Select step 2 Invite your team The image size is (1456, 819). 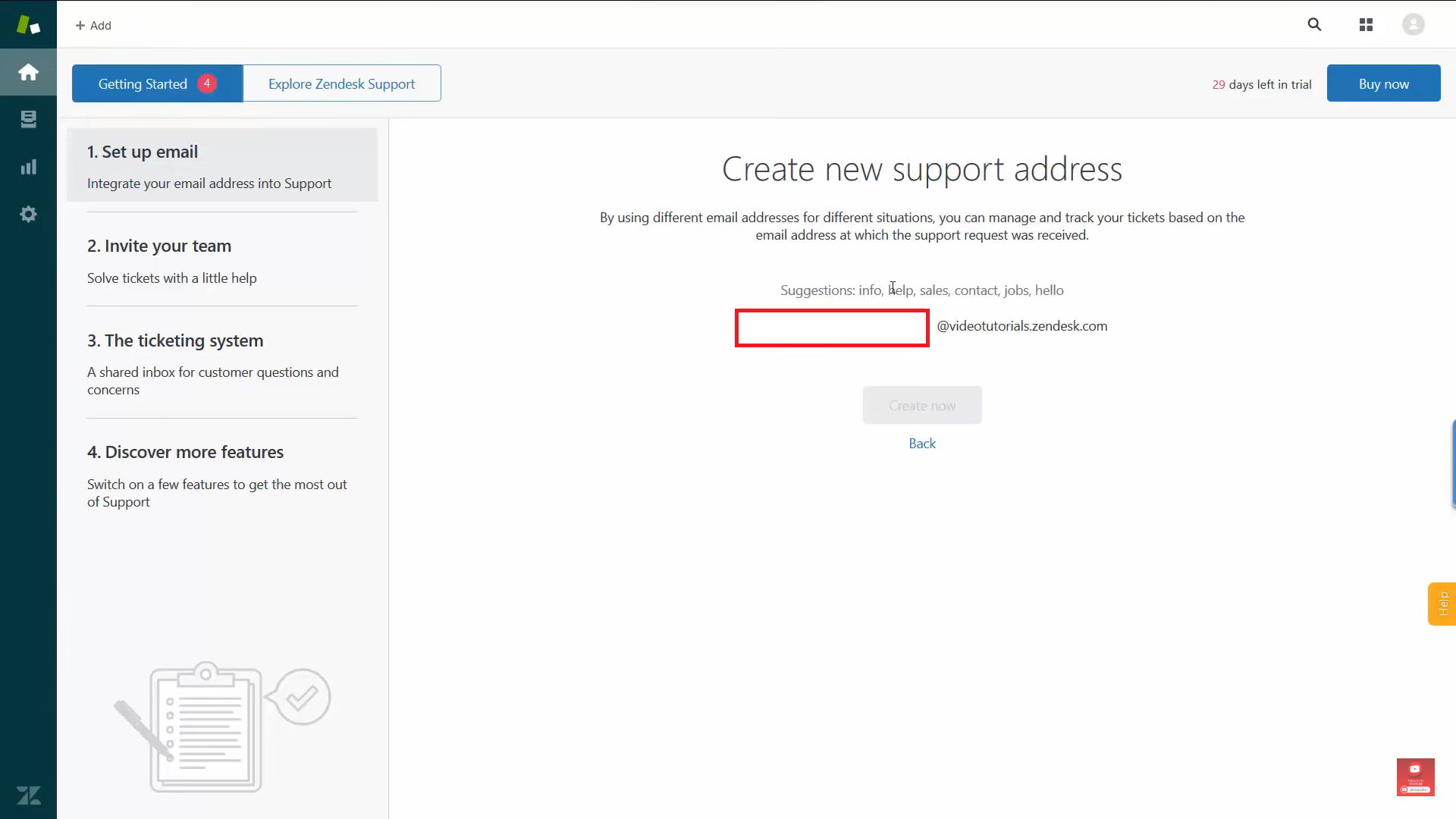click(222, 260)
